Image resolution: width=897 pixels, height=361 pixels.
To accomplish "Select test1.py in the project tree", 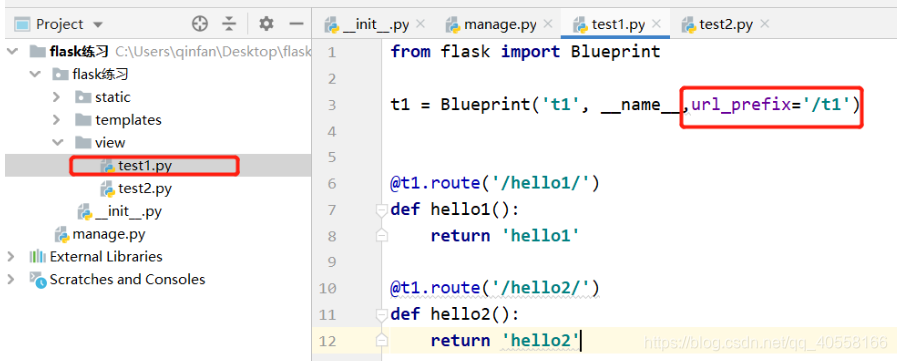I will click(145, 166).
